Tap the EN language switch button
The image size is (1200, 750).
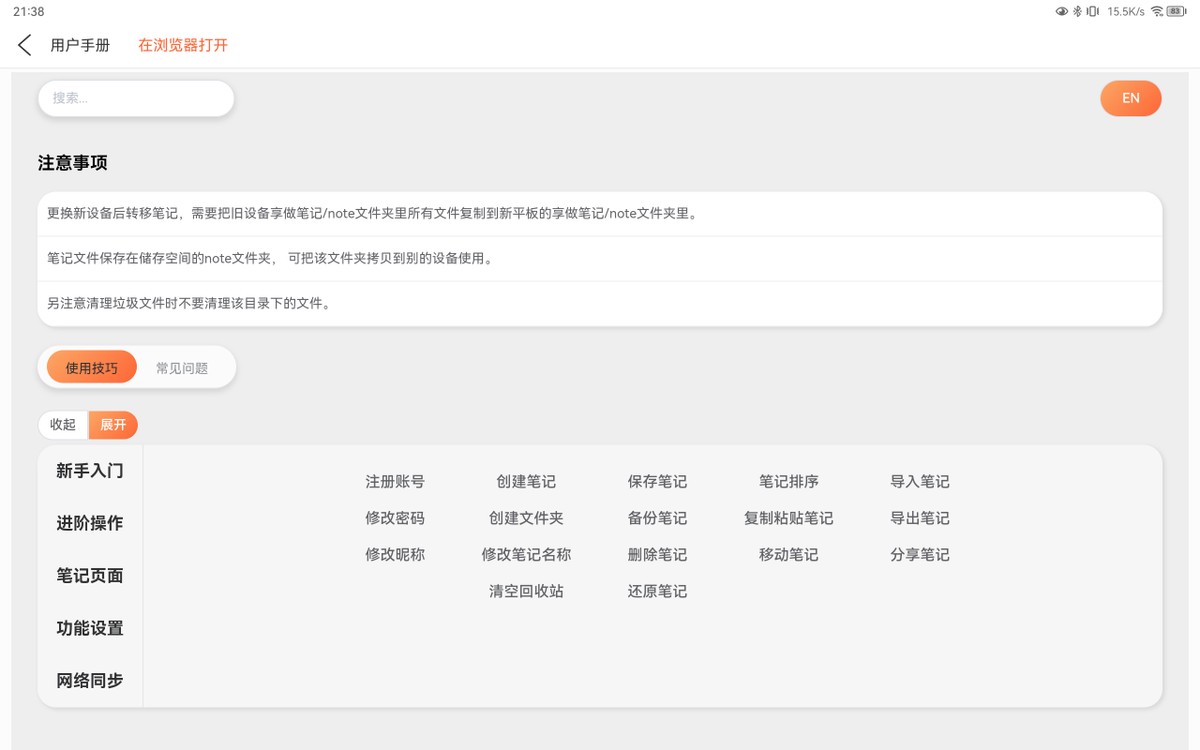(x=1130, y=98)
